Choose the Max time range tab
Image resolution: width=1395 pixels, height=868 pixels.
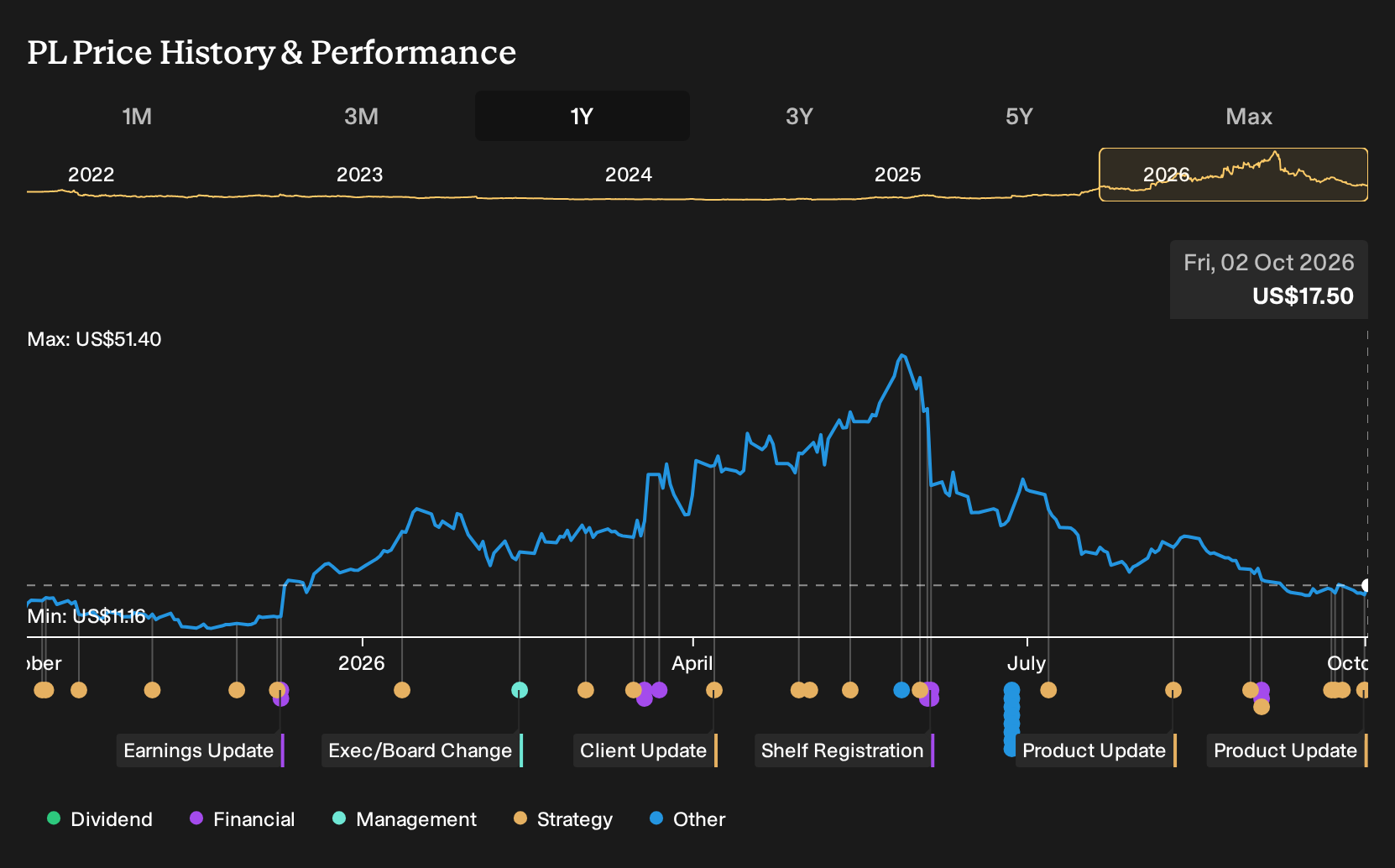coord(1249,116)
